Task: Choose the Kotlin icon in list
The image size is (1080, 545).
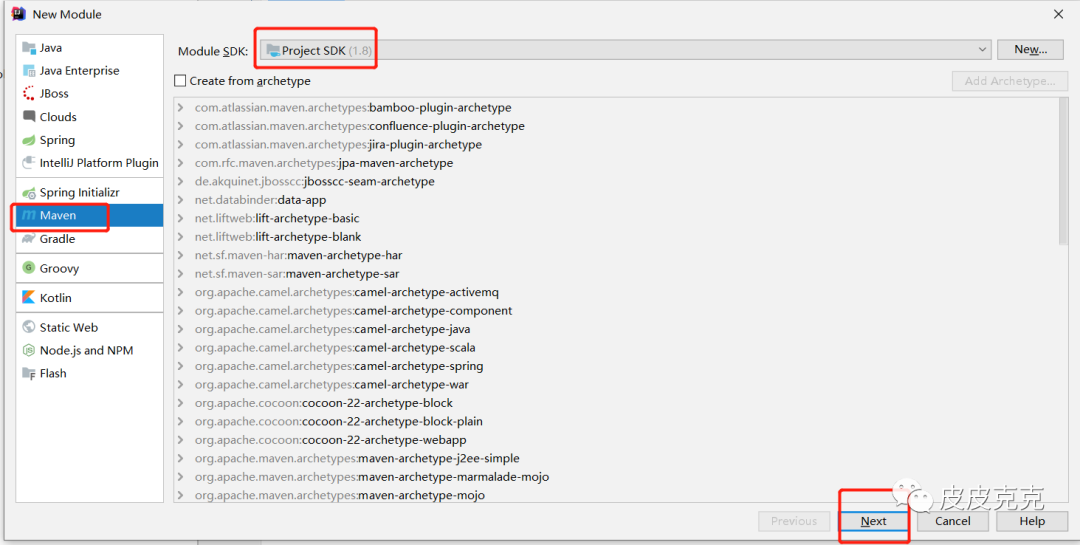Action: point(29,298)
